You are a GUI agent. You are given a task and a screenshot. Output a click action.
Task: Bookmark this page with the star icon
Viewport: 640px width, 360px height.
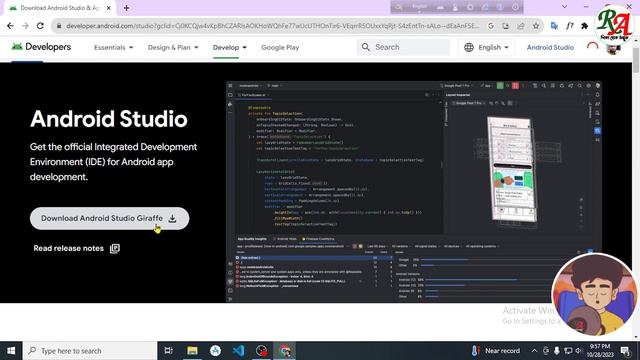click(x=536, y=26)
